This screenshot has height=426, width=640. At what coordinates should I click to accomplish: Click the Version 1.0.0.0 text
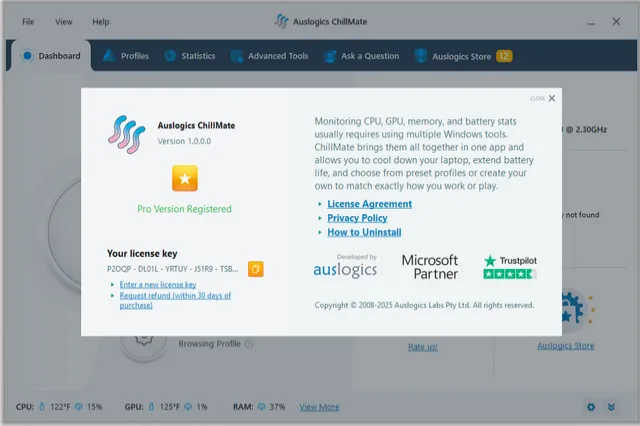click(184, 141)
